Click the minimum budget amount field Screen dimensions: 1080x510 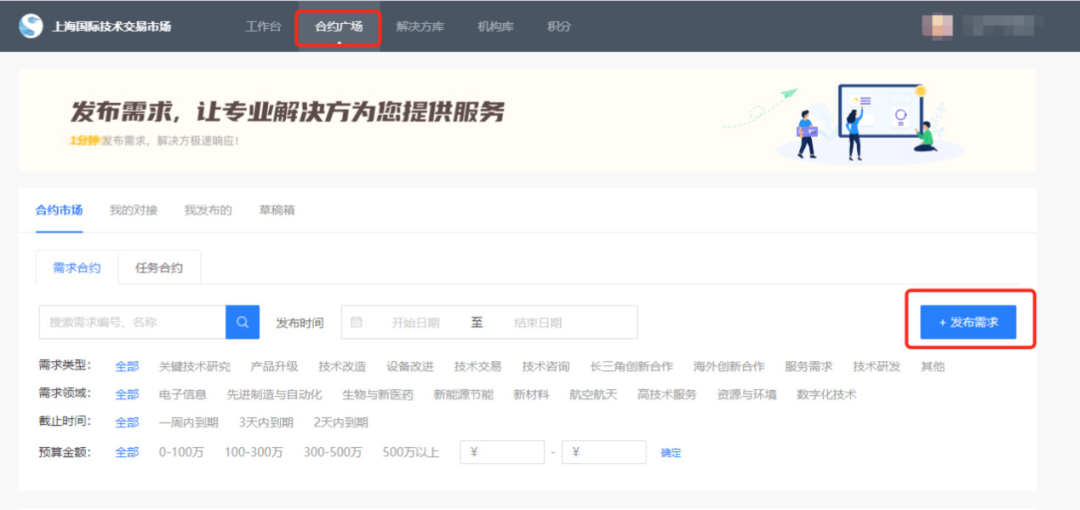tap(503, 452)
